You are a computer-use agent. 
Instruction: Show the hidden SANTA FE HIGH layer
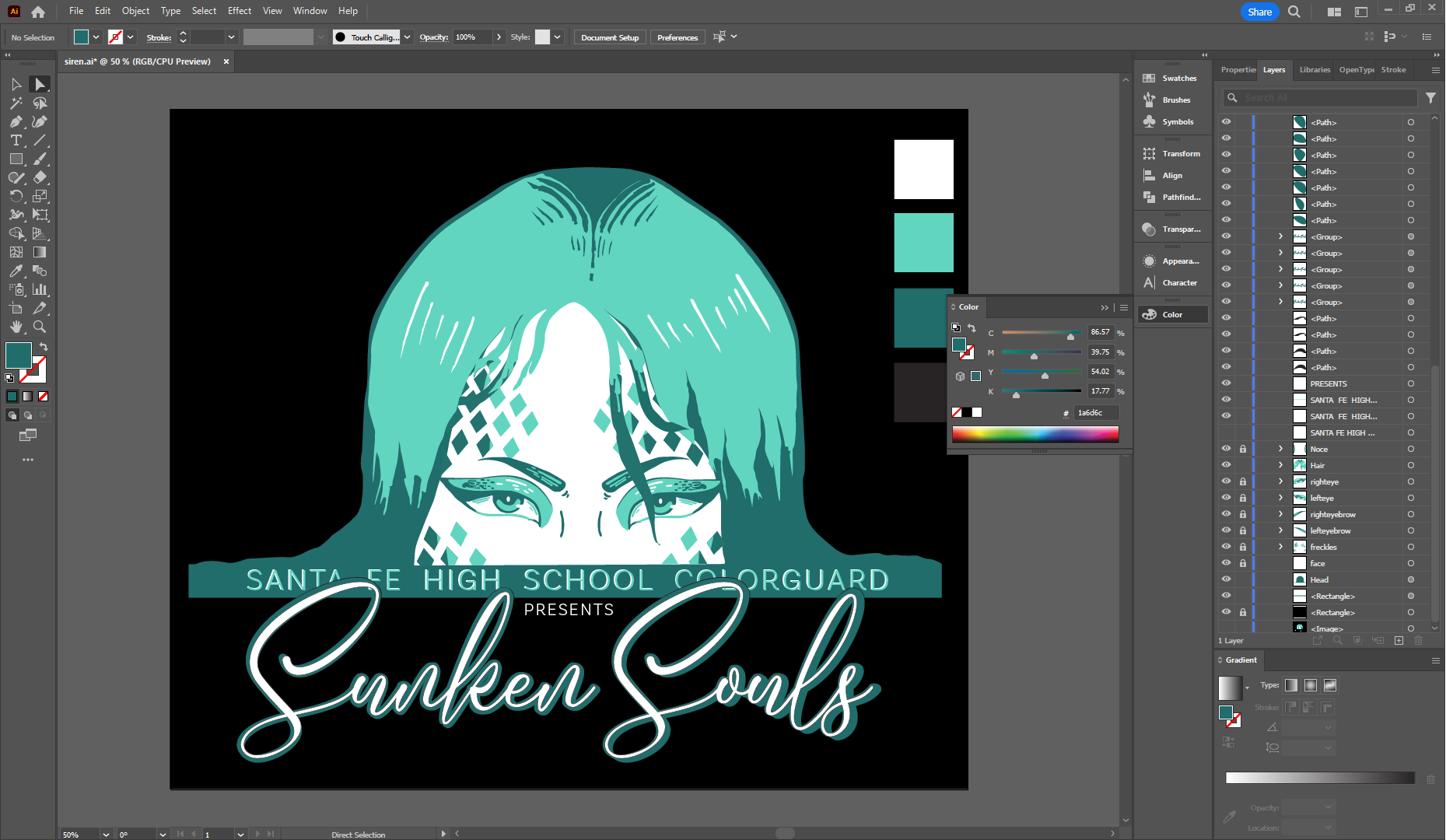pos(1226,432)
